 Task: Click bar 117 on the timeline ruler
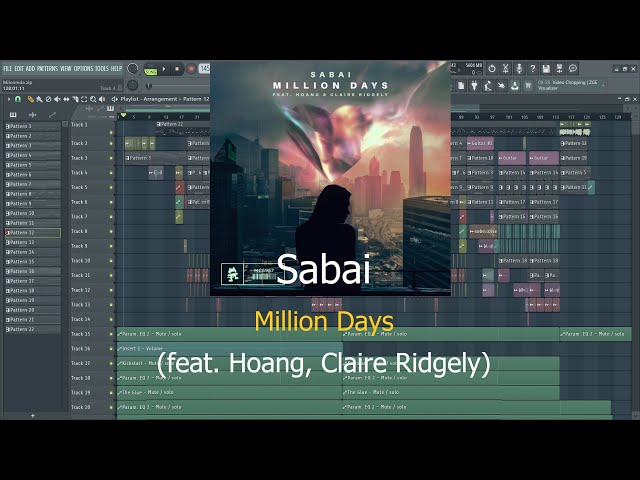[x=571, y=117]
